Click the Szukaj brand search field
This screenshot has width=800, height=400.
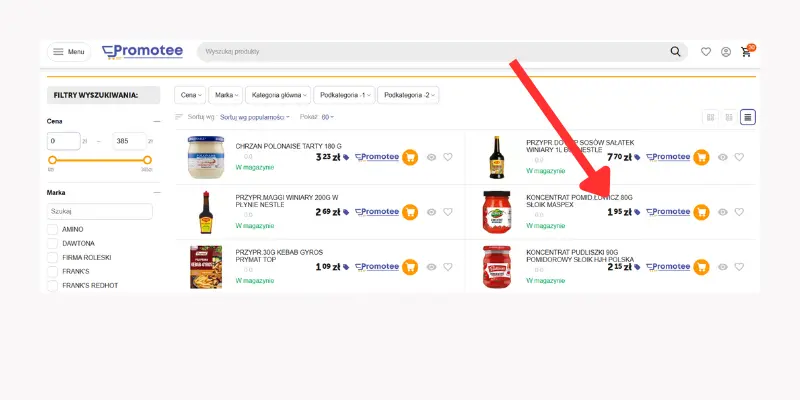[x=99, y=211]
